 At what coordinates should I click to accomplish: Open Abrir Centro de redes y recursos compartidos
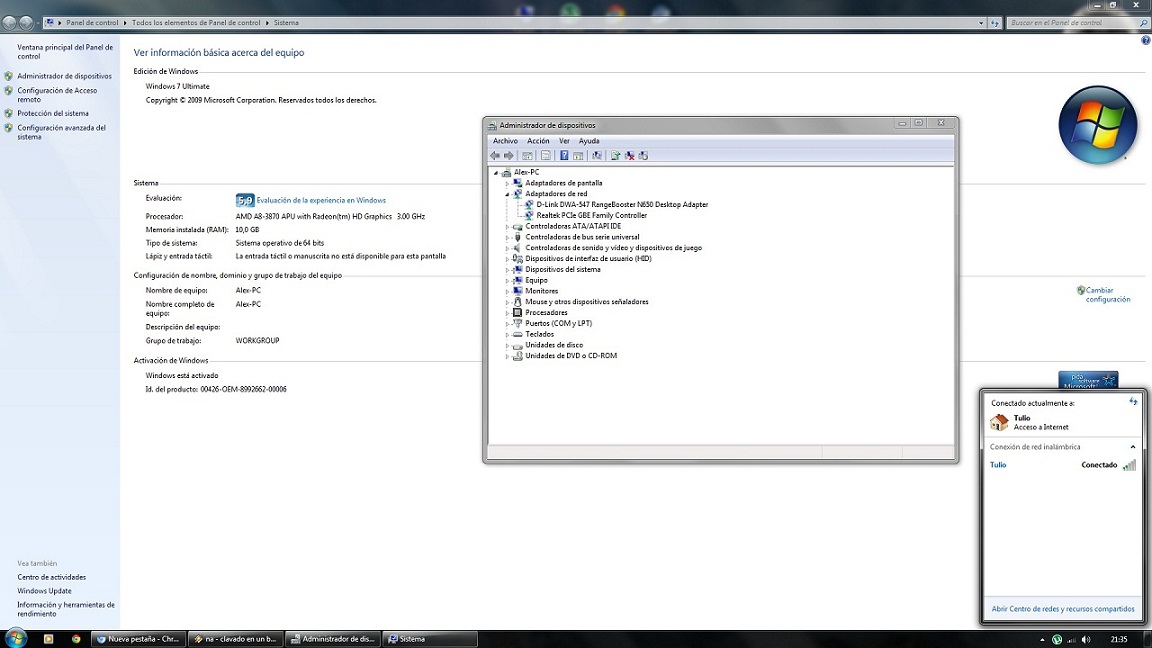[1062, 609]
